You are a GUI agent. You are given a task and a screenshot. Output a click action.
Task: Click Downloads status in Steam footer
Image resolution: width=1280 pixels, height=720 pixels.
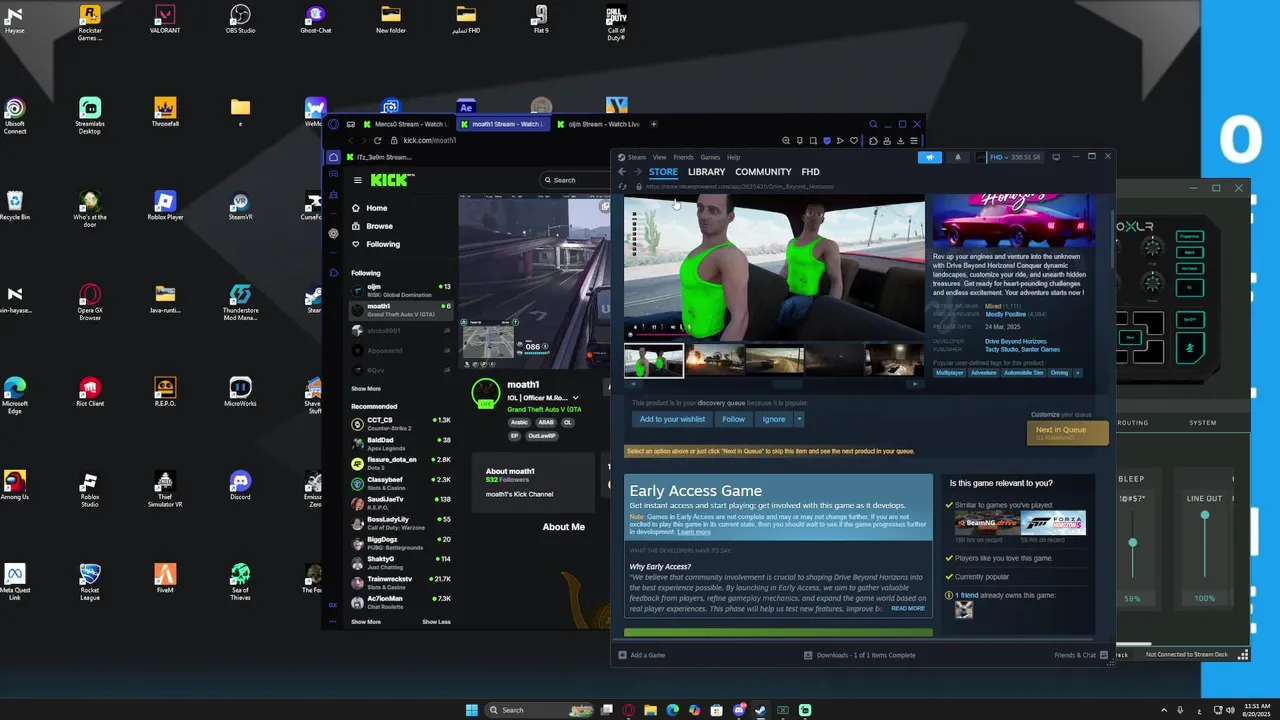click(860, 655)
